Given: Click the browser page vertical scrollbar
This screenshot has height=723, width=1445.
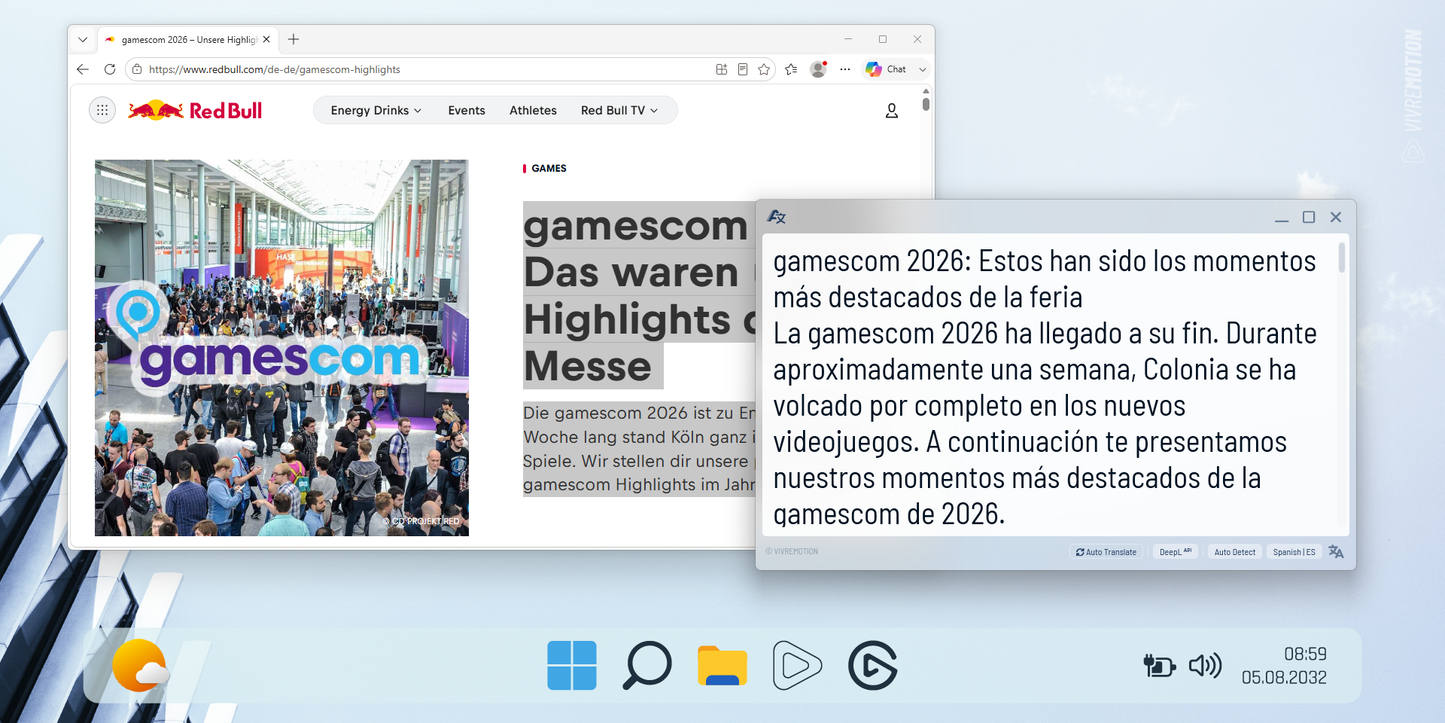Looking at the screenshot, I should click(x=926, y=102).
